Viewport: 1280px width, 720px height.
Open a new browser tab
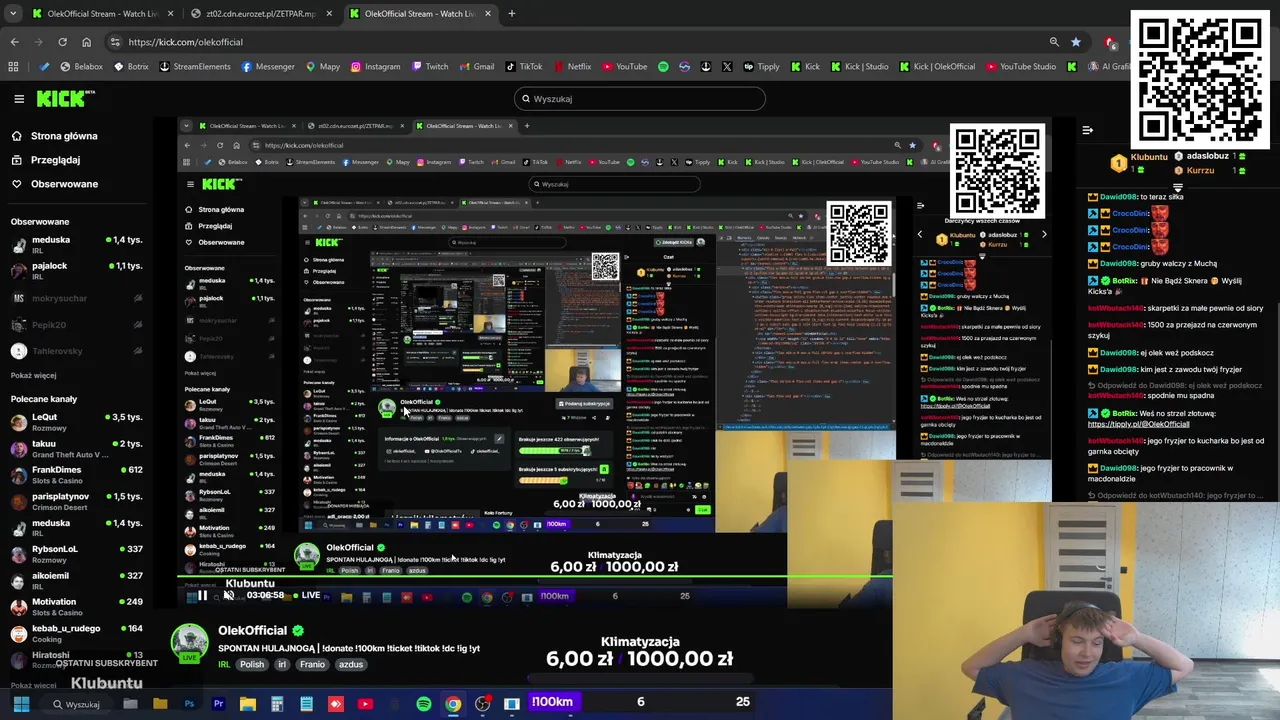[511, 14]
